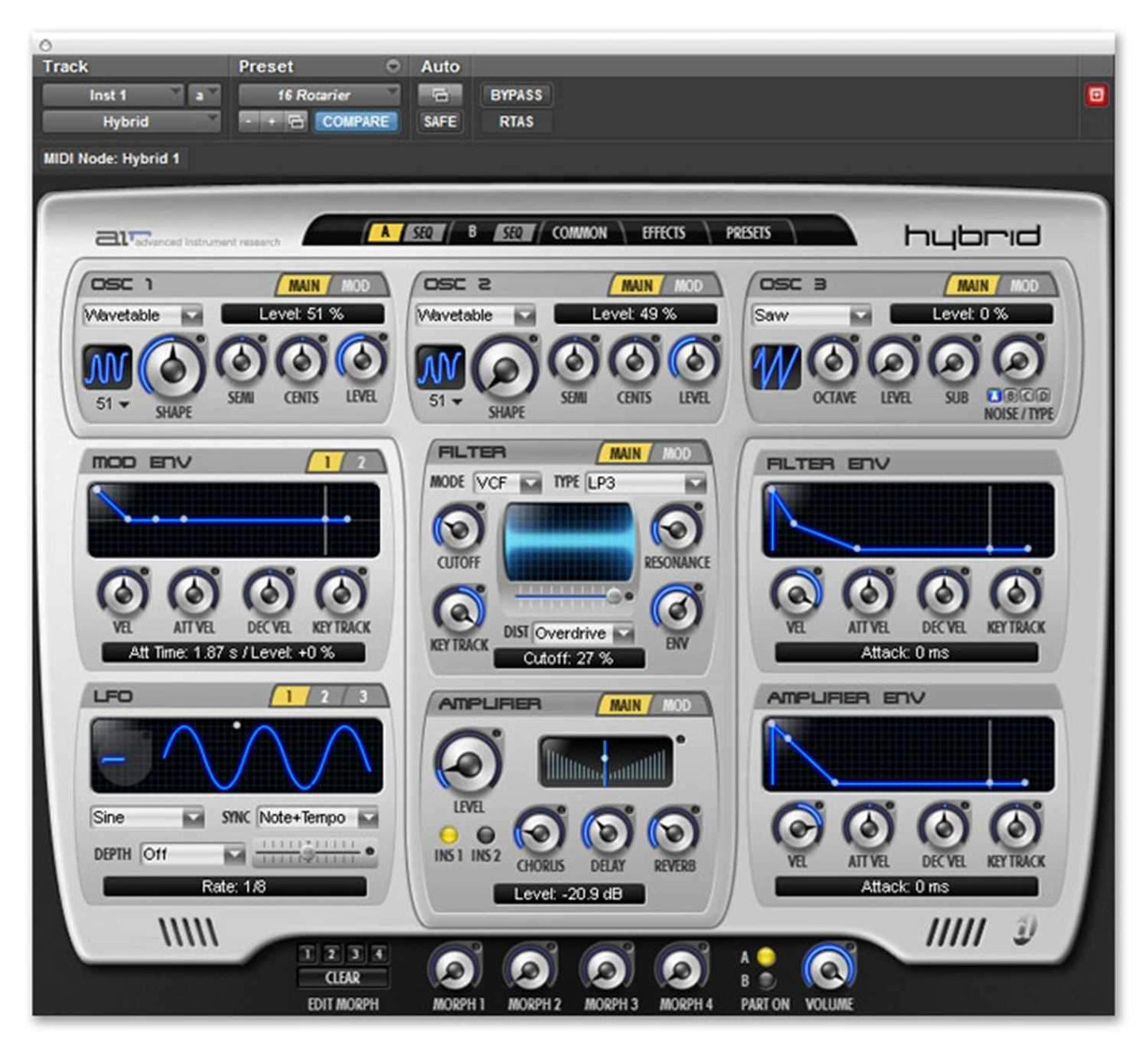Enable the INS 2 insert in Amplifier
This screenshot has height=1049, width=1148.
pos(486,835)
